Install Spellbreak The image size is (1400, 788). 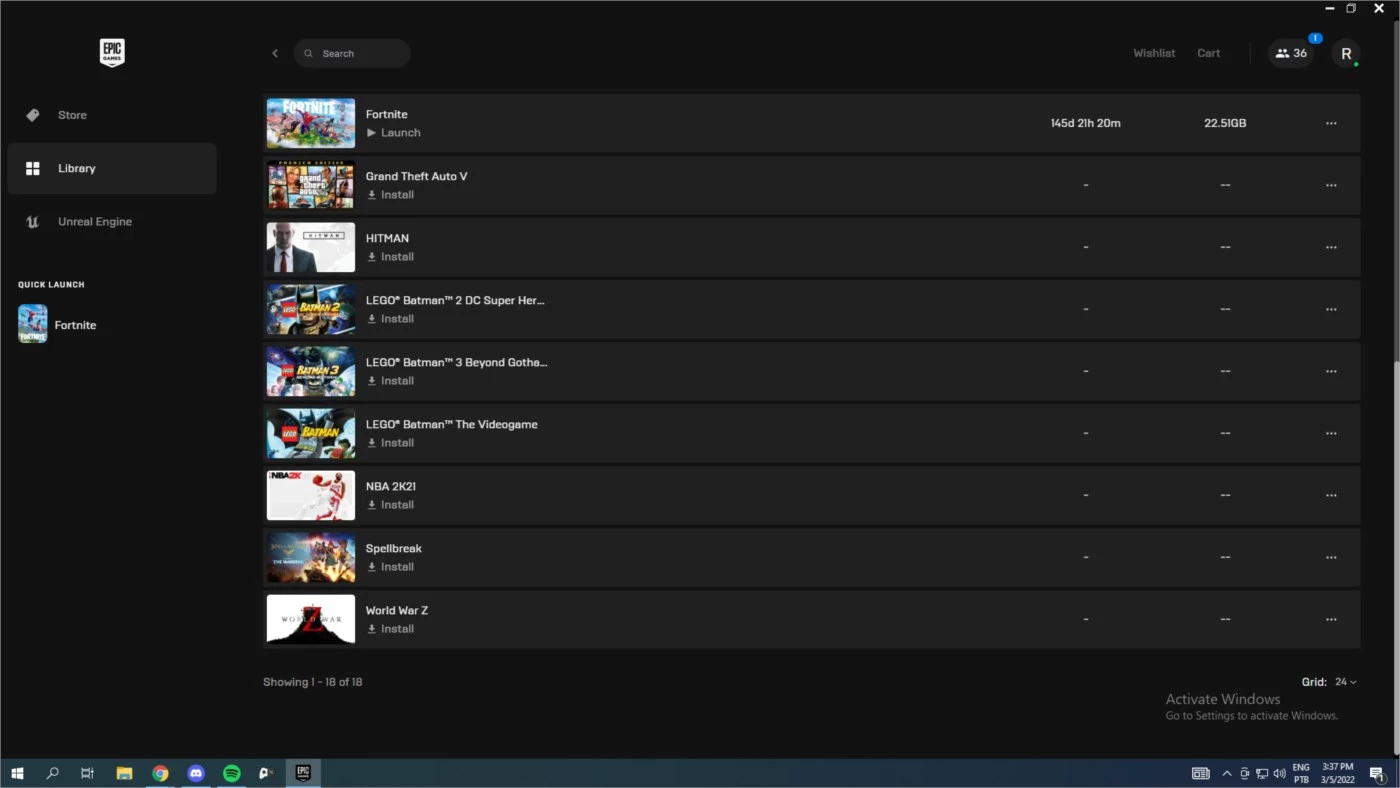click(x=390, y=567)
